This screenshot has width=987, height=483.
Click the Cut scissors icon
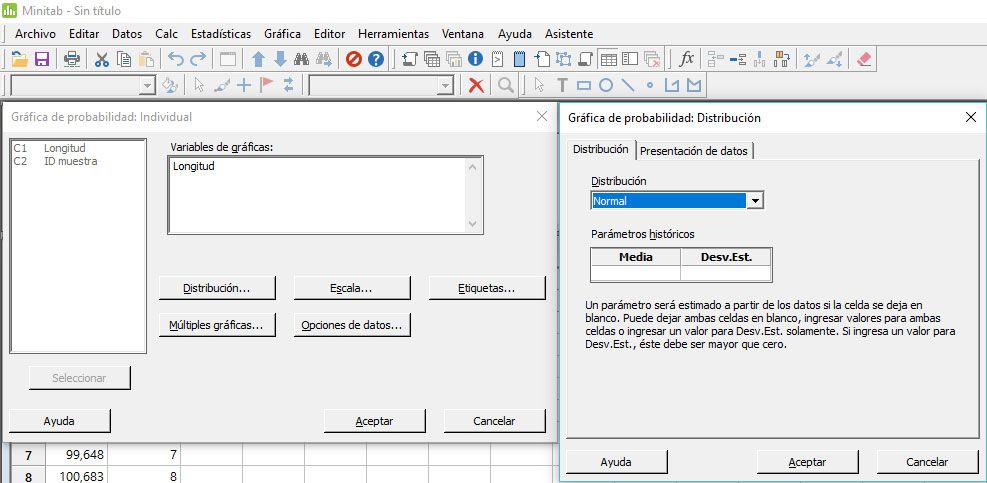(101, 59)
